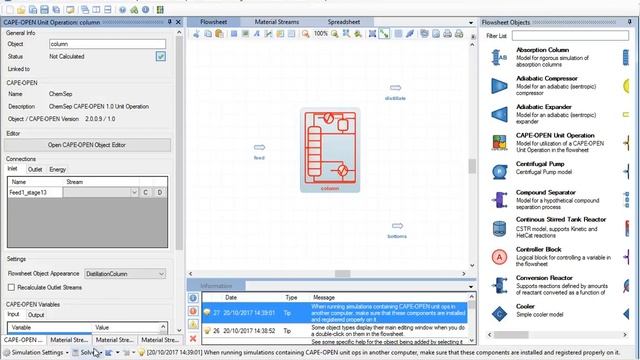Viewport: 640px width, 360px height.
Task: Click the Adiabatic Expander object icon
Action: pos(499,114)
